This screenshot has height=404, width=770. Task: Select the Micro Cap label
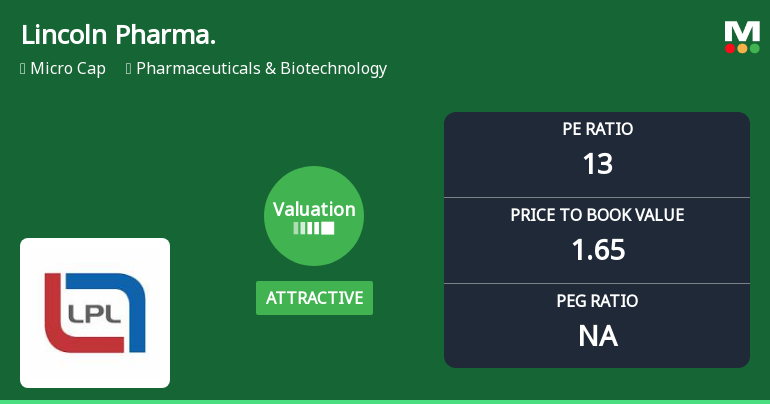pyautogui.click(x=68, y=69)
